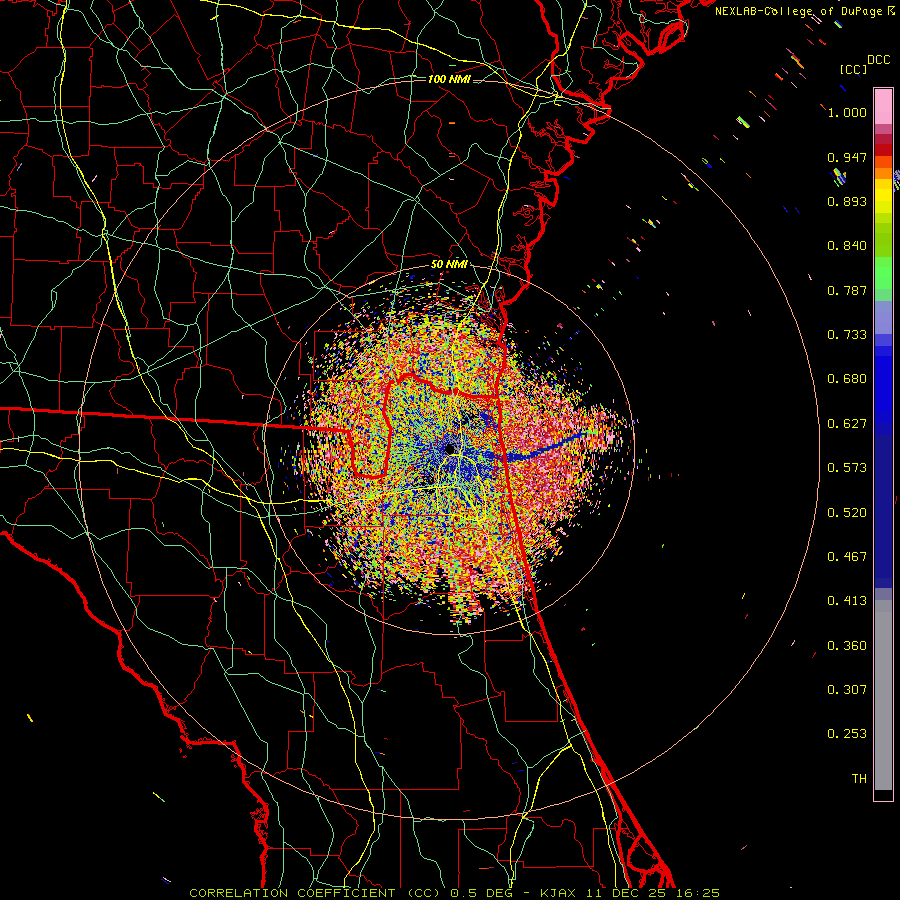The image size is (900, 900).
Task: Click the 0.413 scale value
Action: [847, 601]
